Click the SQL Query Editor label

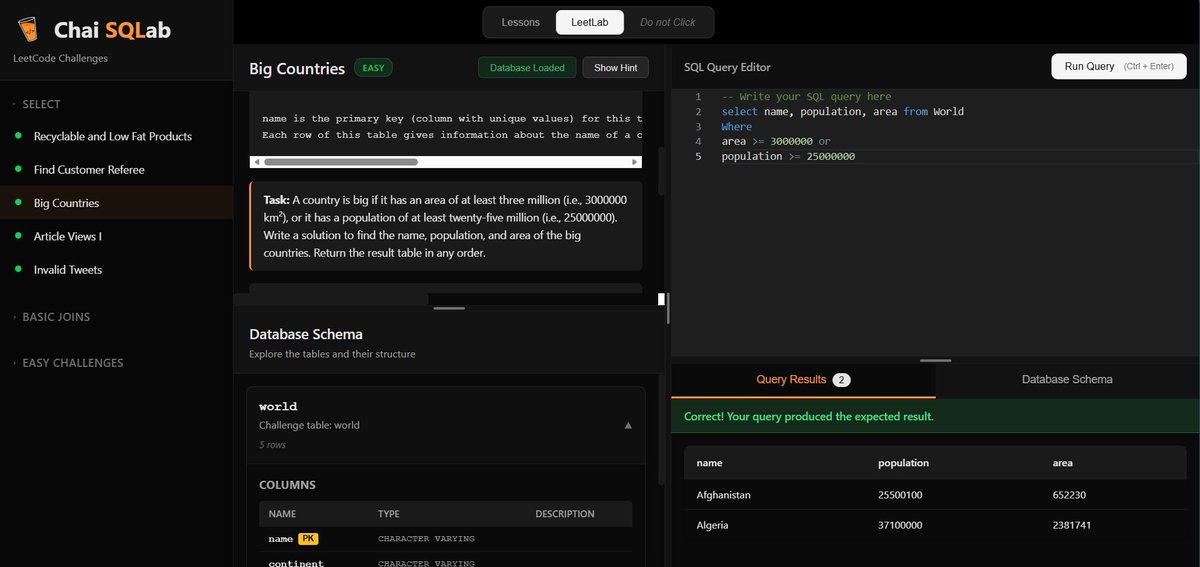pos(727,67)
